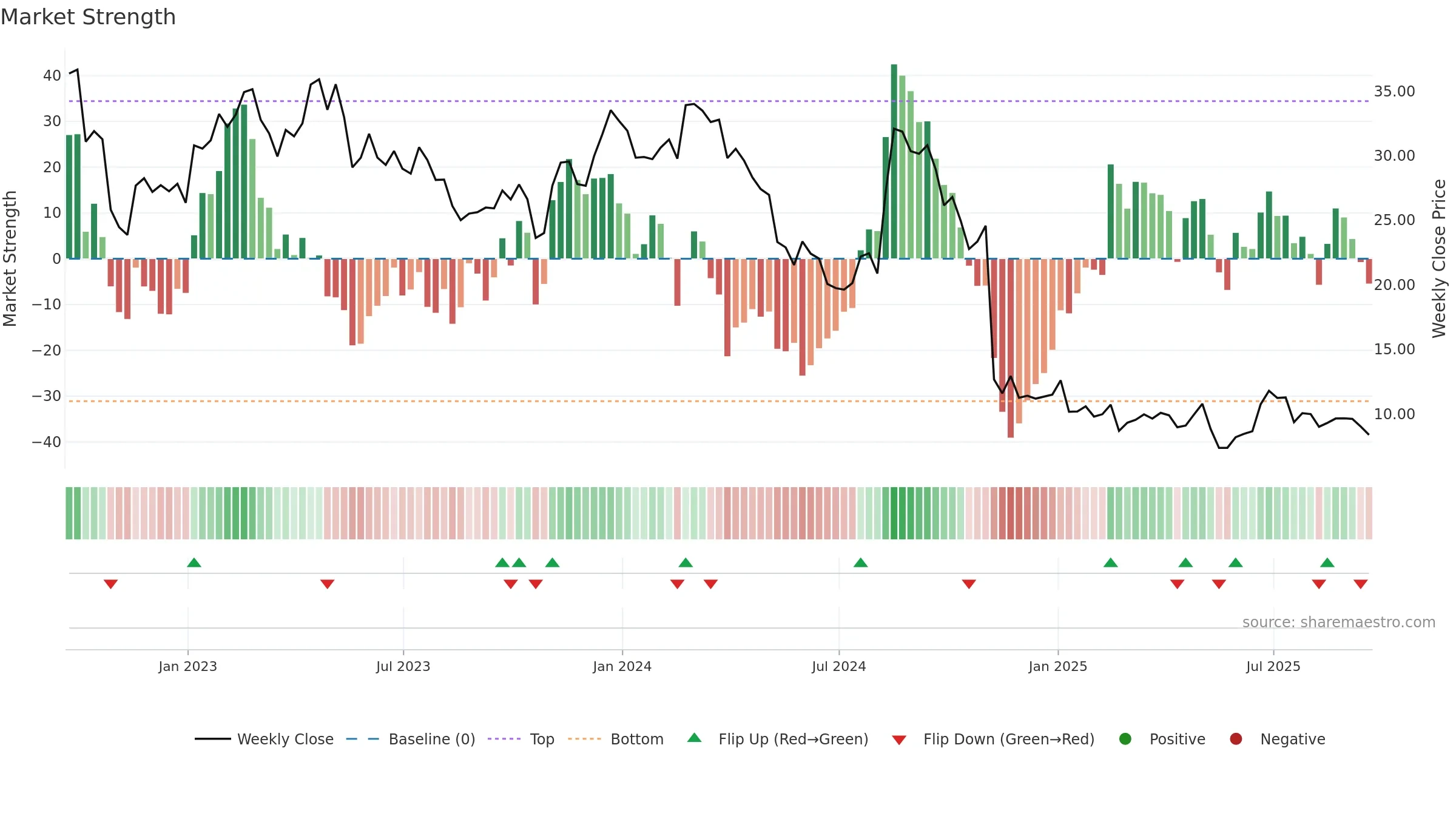This screenshot has height=819, width=1456.
Task: Click the Jan 2024 axis label
Action: (x=622, y=666)
